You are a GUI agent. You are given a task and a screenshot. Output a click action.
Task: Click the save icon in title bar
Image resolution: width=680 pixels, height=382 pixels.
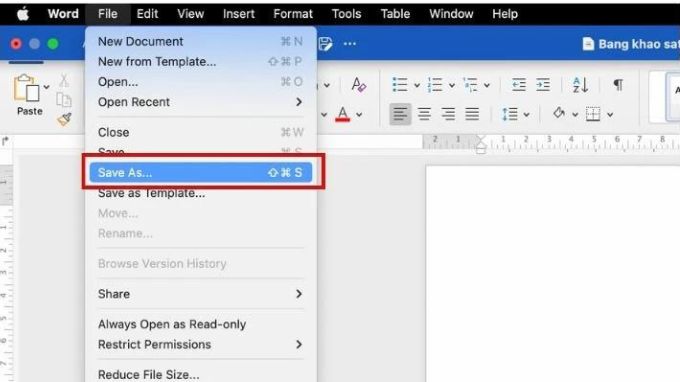click(325, 44)
